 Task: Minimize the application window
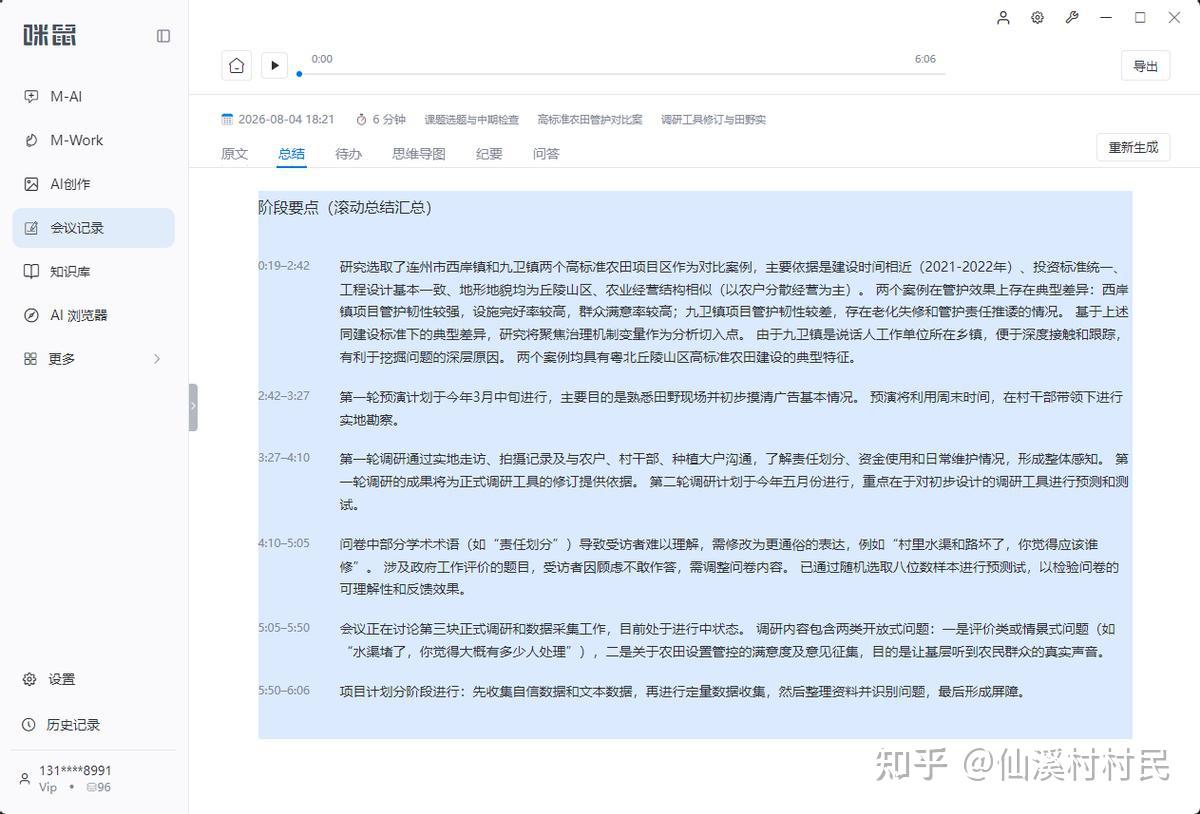pyautogui.click(x=1106, y=17)
